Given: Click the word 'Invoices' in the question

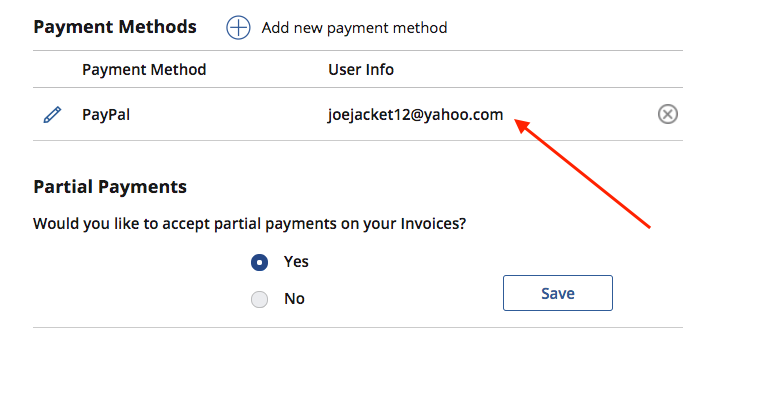Looking at the screenshot, I should [431, 224].
